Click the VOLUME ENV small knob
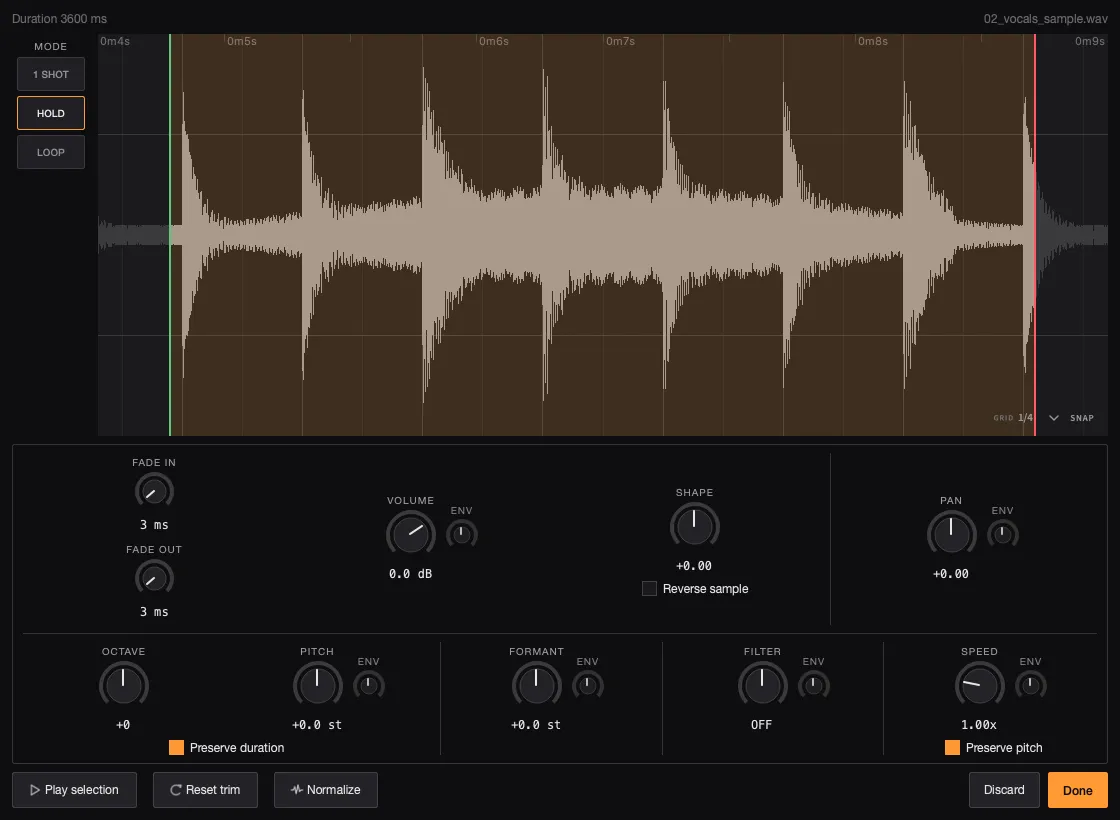Screen dimensions: 1120x820 pyautogui.click(x=461, y=534)
